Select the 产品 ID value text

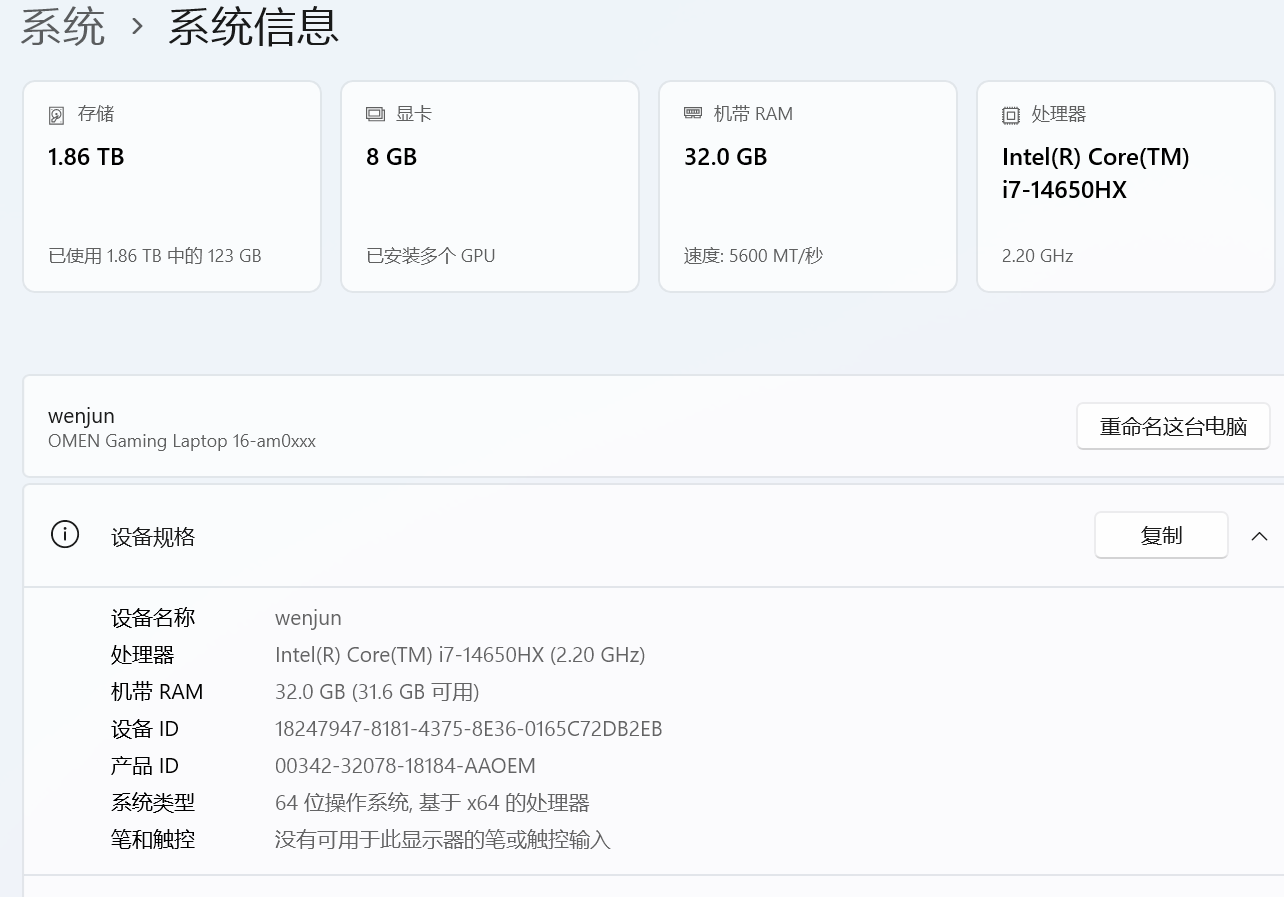coord(405,766)
